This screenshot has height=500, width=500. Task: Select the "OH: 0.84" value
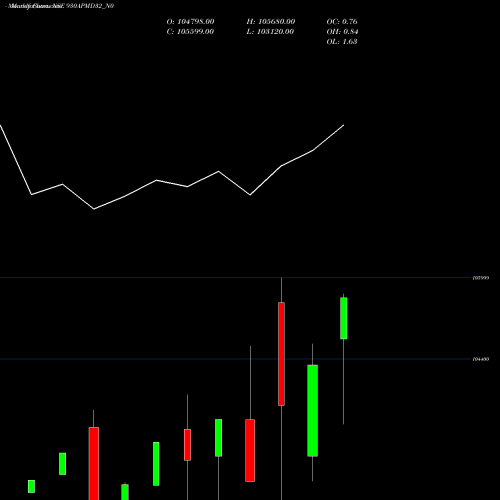342,32
